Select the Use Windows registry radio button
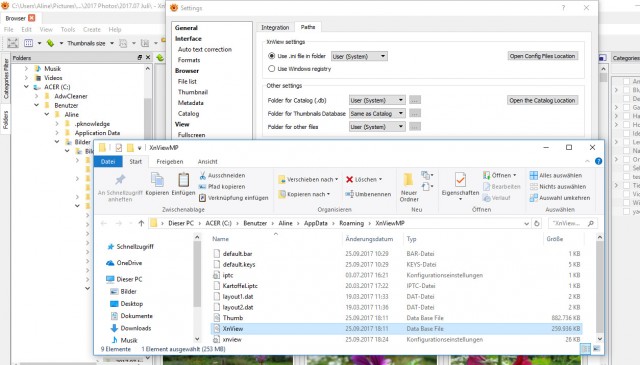The width and height of the screenshot is (640, 365). (271, 69)
